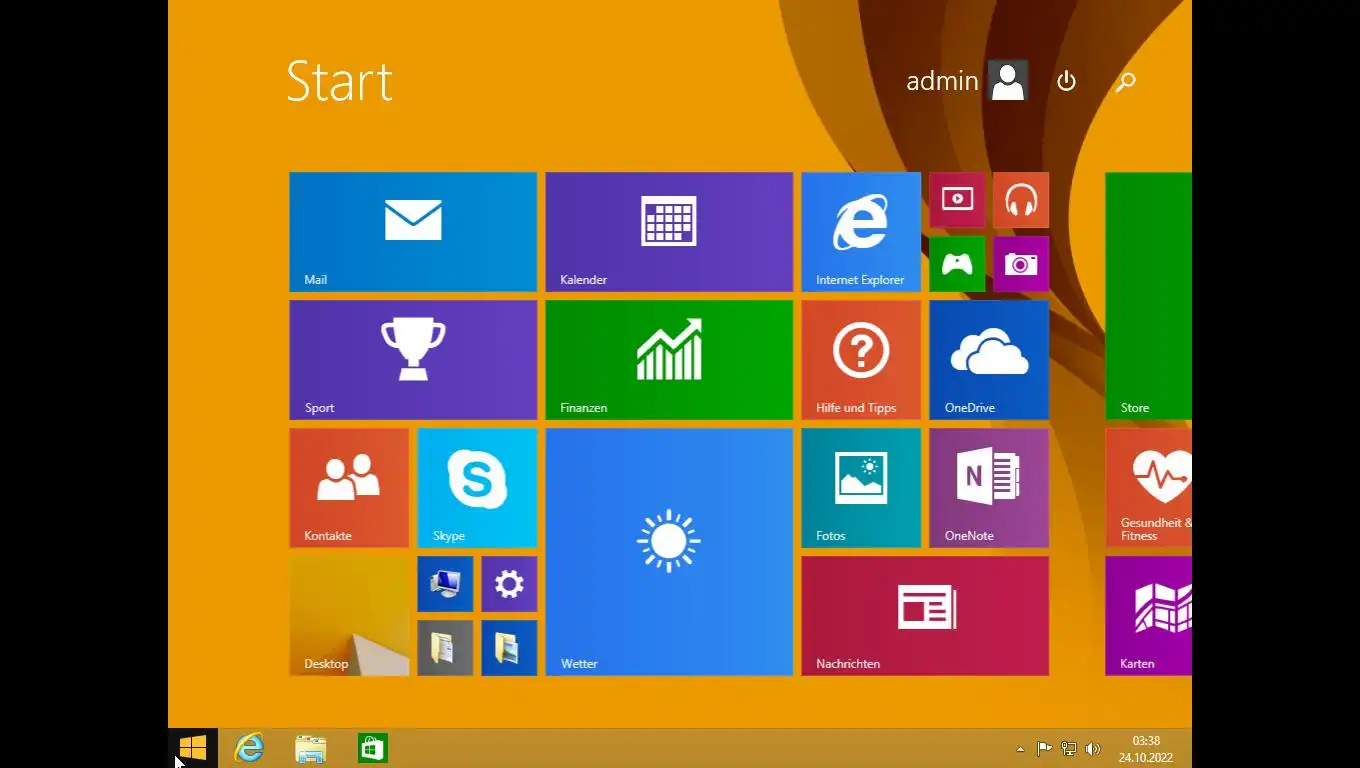Click the search magnifier icon

pyautogui.click(x=1125, y=81)
